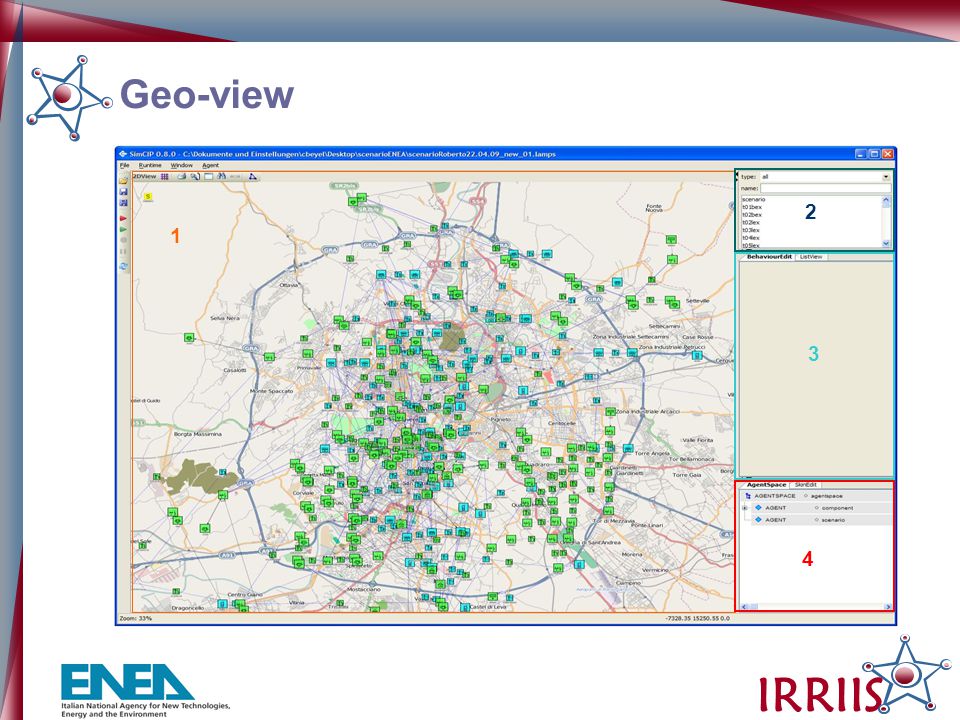Open the Window menu

[x=181, y=165]
